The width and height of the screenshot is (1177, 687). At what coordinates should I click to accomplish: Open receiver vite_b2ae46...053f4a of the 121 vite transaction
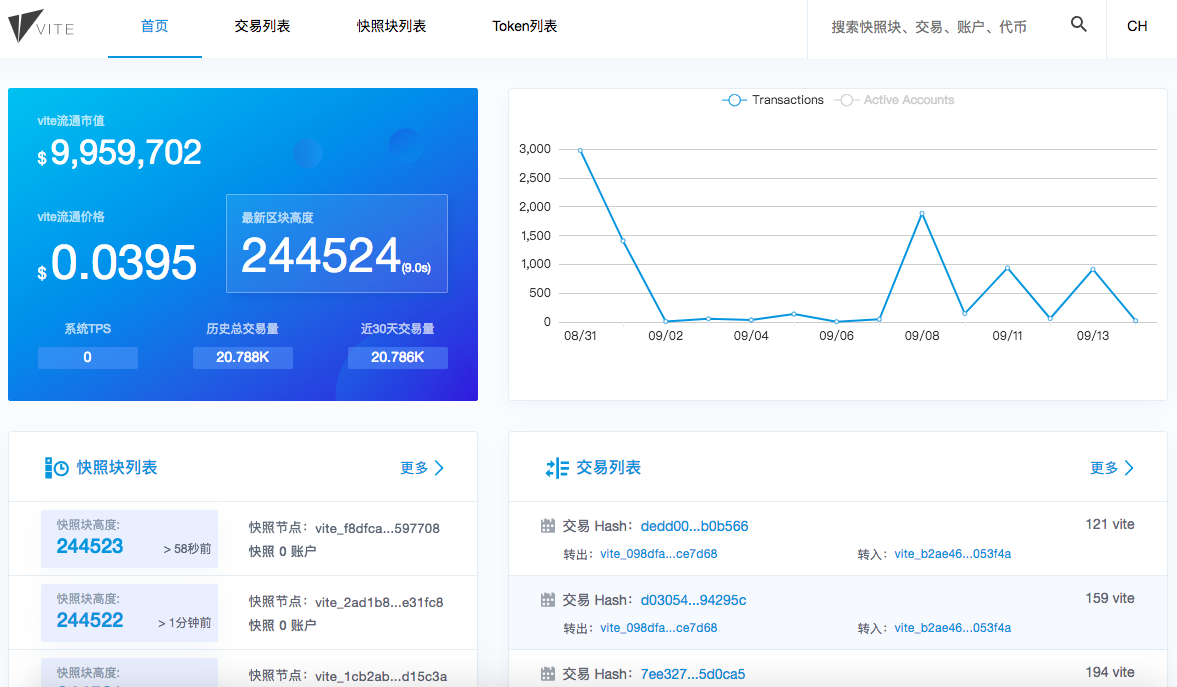[953, 554]
